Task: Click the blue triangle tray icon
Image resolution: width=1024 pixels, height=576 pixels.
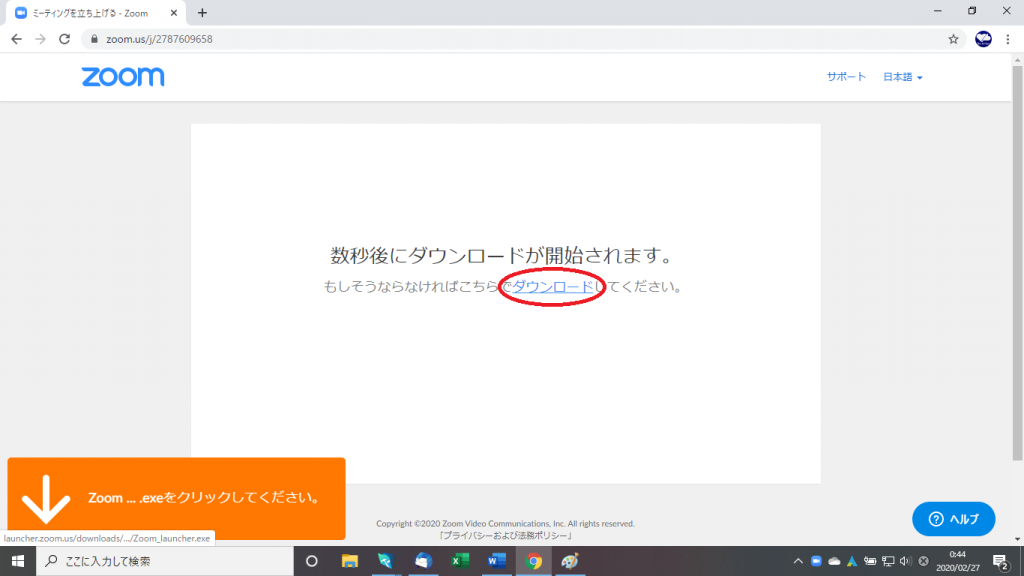Action: click(852, 561)
